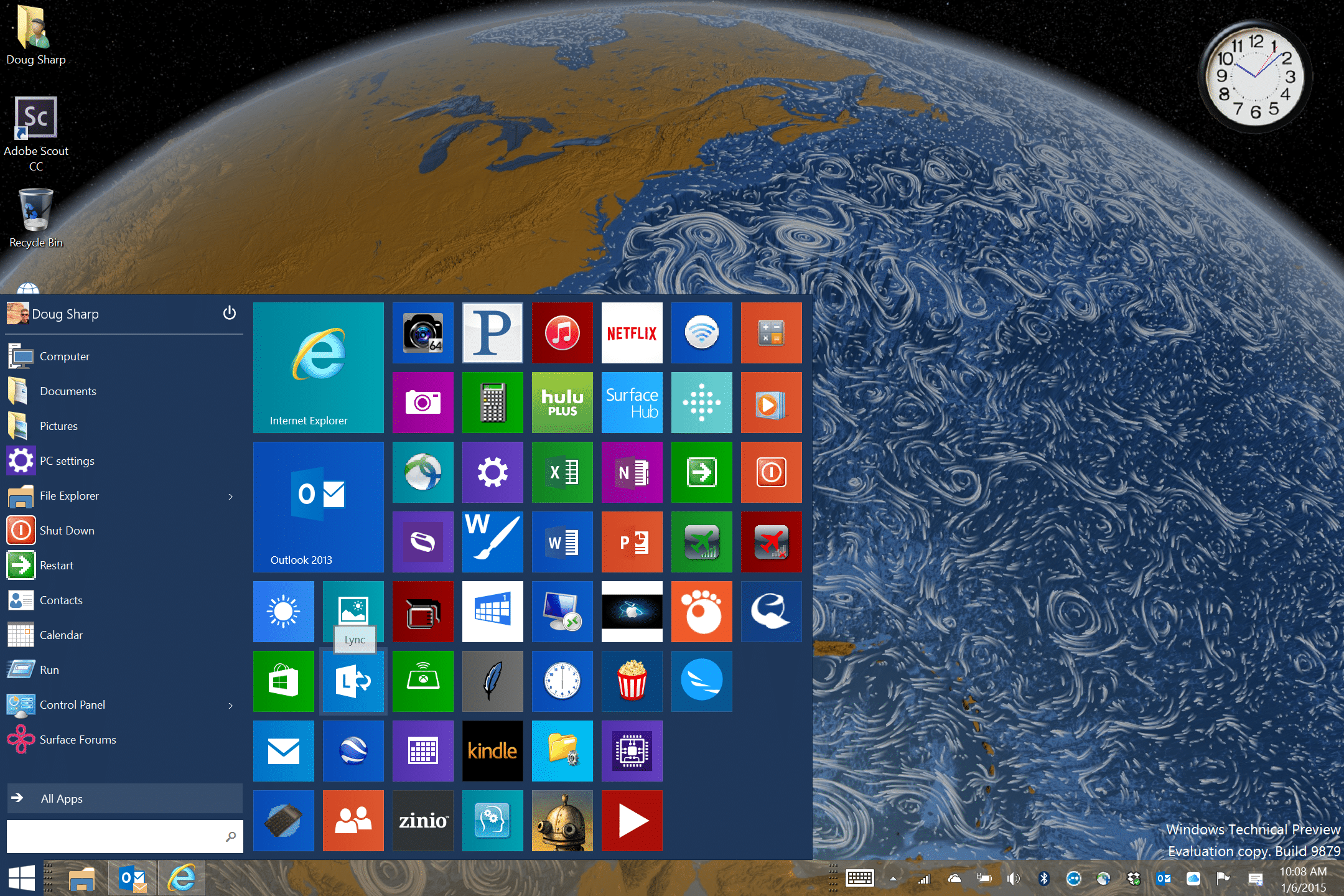Open the Lync tile
The image size is (1344, 896).
pos(353,681)
